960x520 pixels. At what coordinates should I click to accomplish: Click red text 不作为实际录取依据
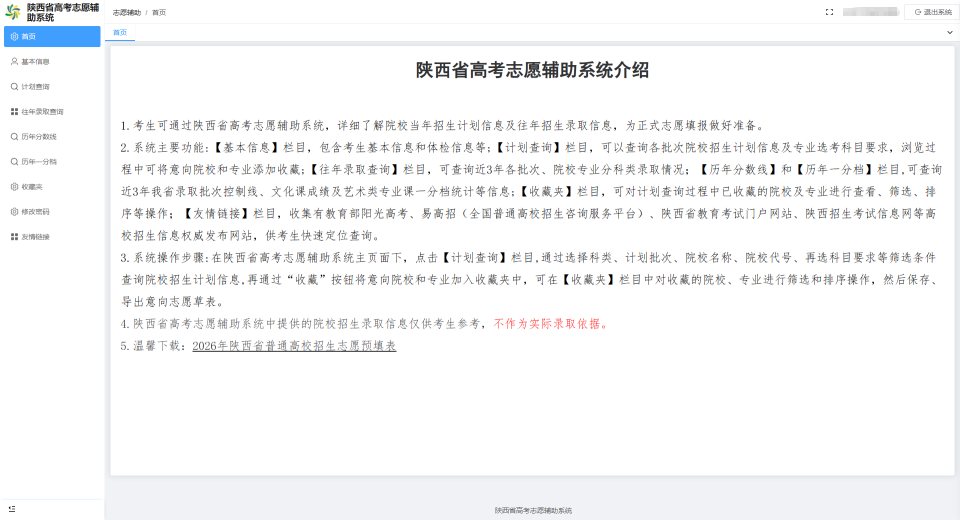point(550,323)
